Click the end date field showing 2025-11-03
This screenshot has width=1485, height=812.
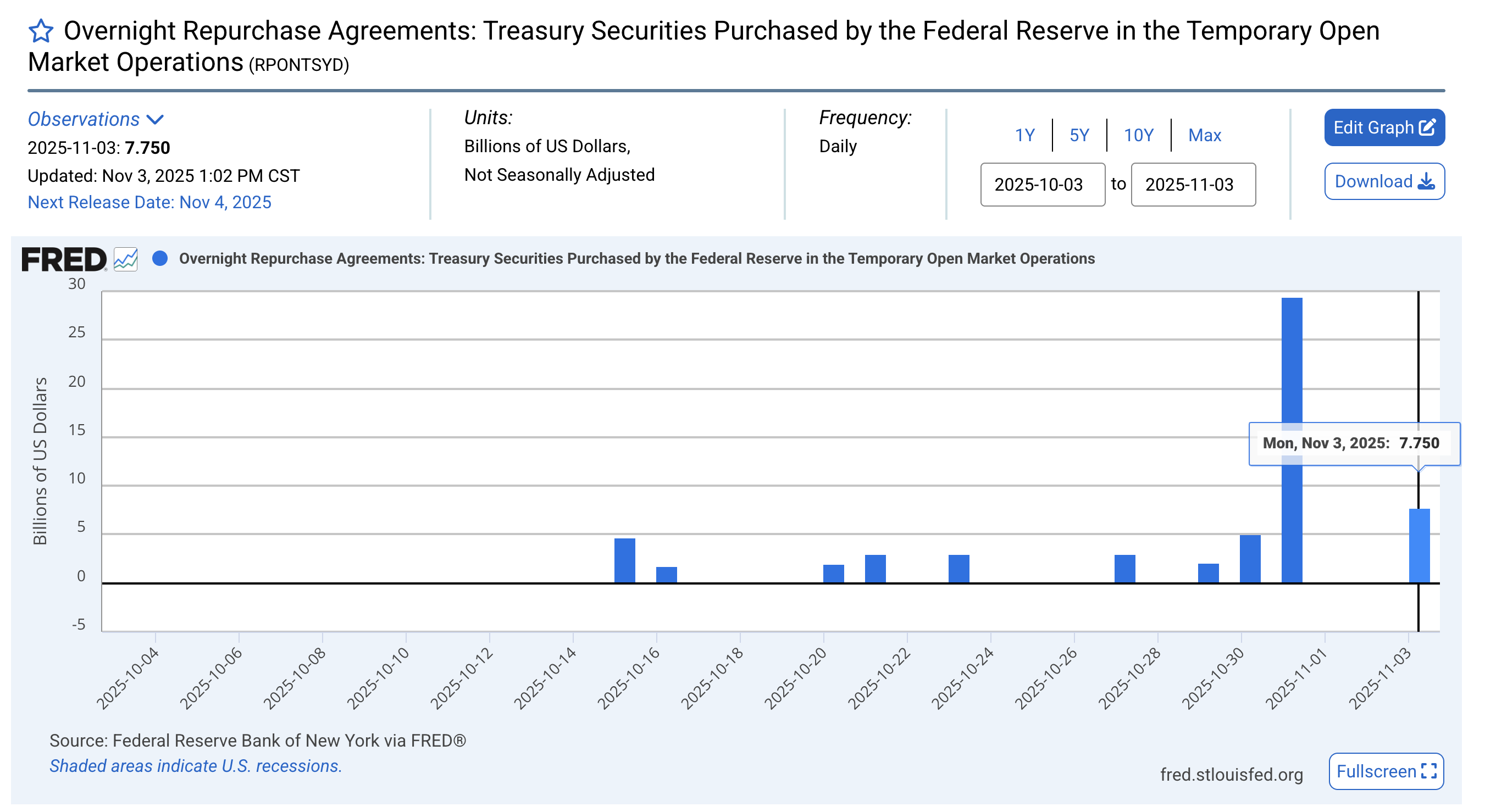1193,185
